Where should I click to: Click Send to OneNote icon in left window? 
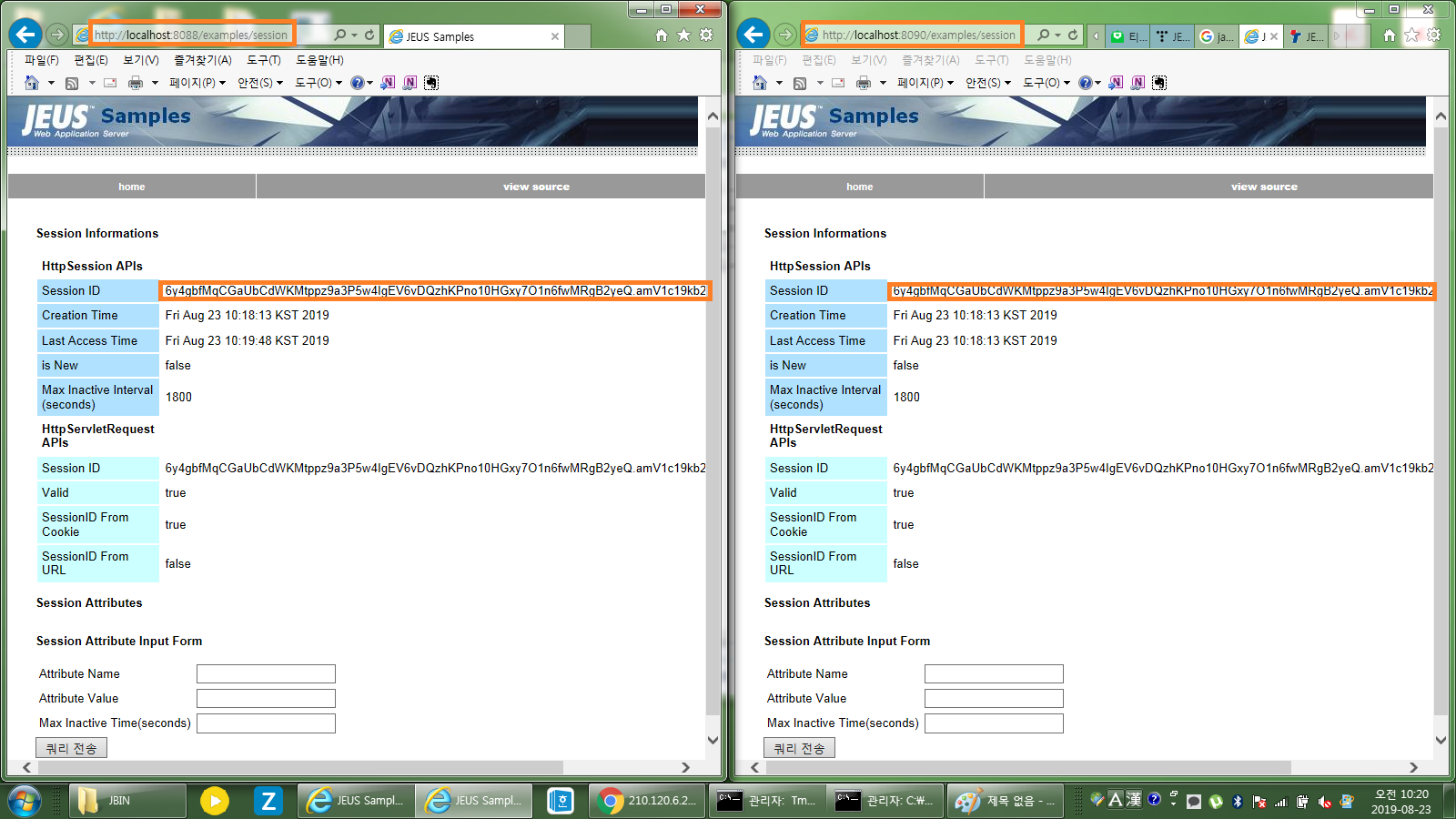point(388,83)
